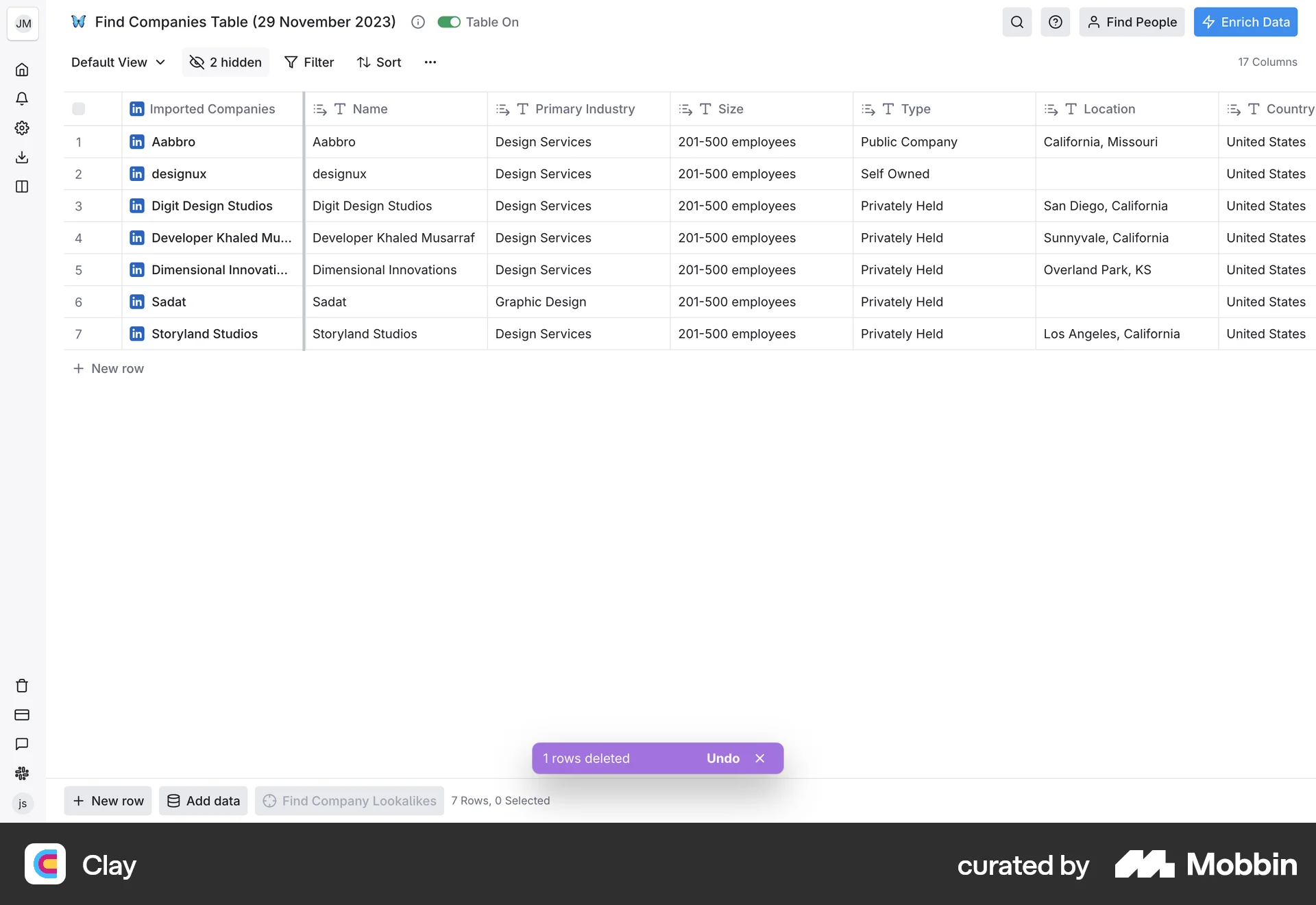Check the select-all rows checkbox

click(79, 109)
